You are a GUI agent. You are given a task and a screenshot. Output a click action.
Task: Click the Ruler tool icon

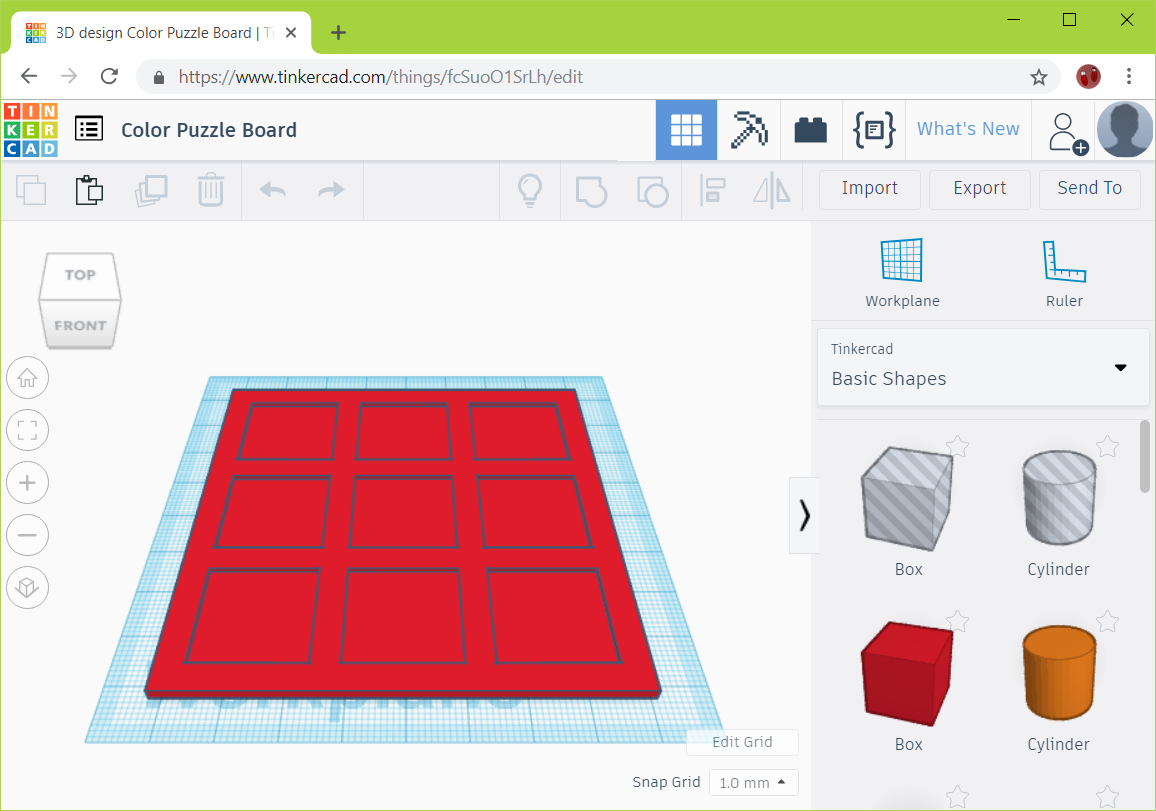coord(1063,259)
